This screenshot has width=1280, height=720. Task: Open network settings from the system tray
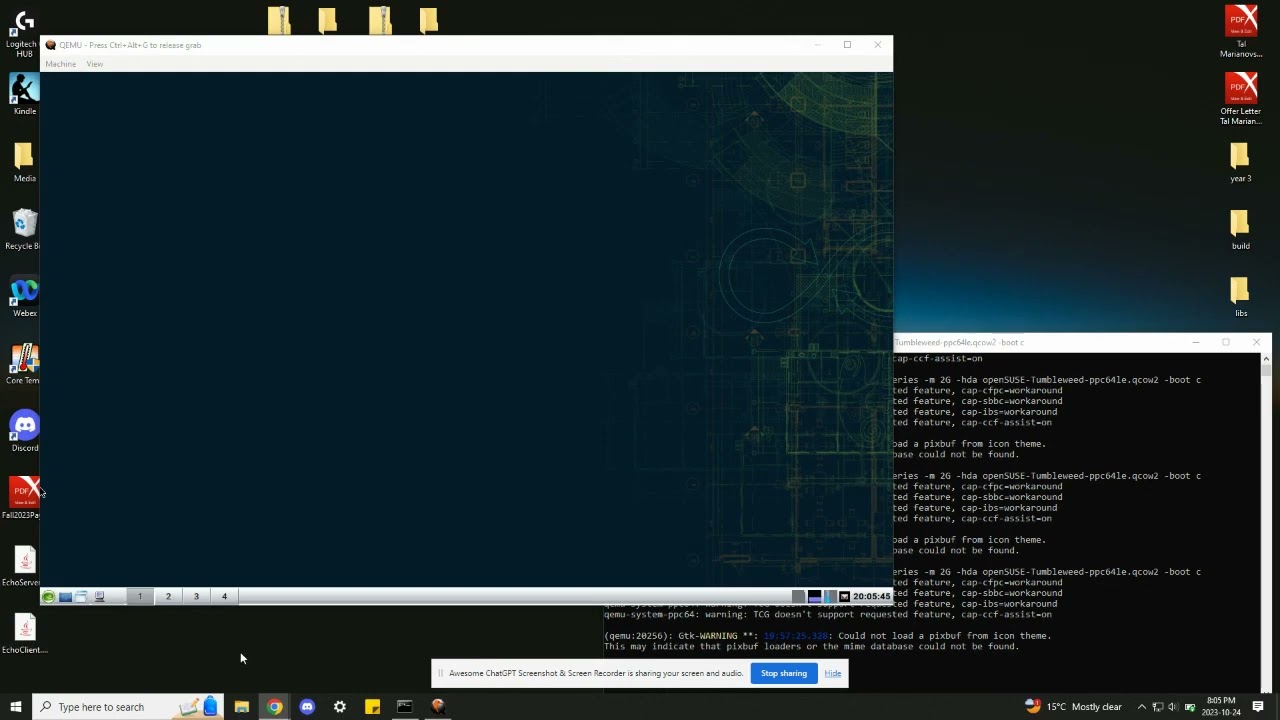point(1157,707)
